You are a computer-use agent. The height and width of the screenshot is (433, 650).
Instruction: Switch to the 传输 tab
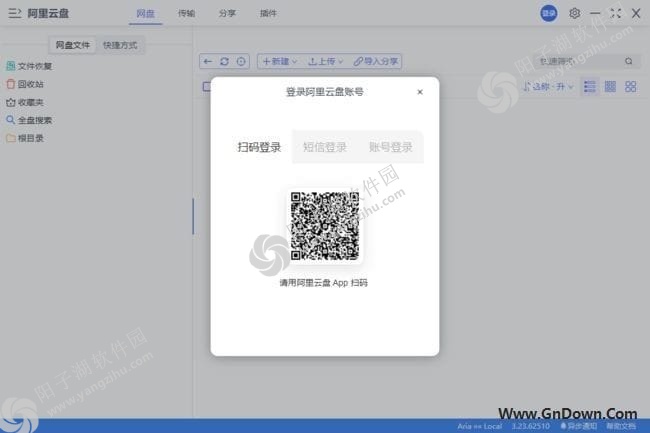click(187, 14)
